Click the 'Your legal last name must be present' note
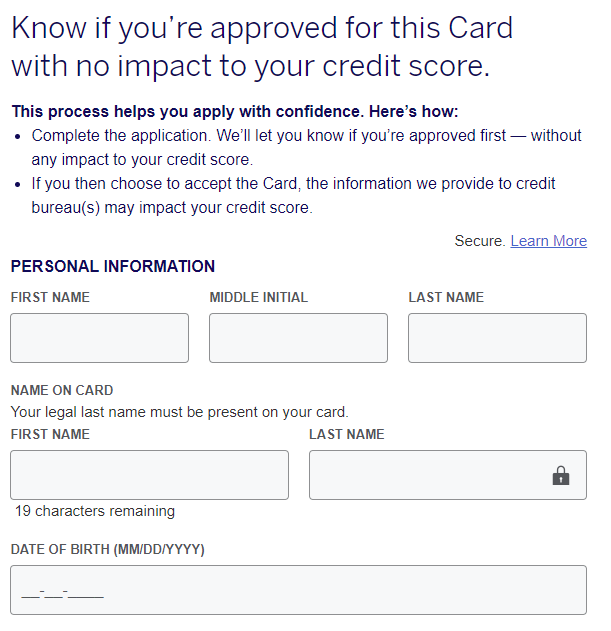The height and width of the screenshot is (631, 611). (x=179, y=411)
